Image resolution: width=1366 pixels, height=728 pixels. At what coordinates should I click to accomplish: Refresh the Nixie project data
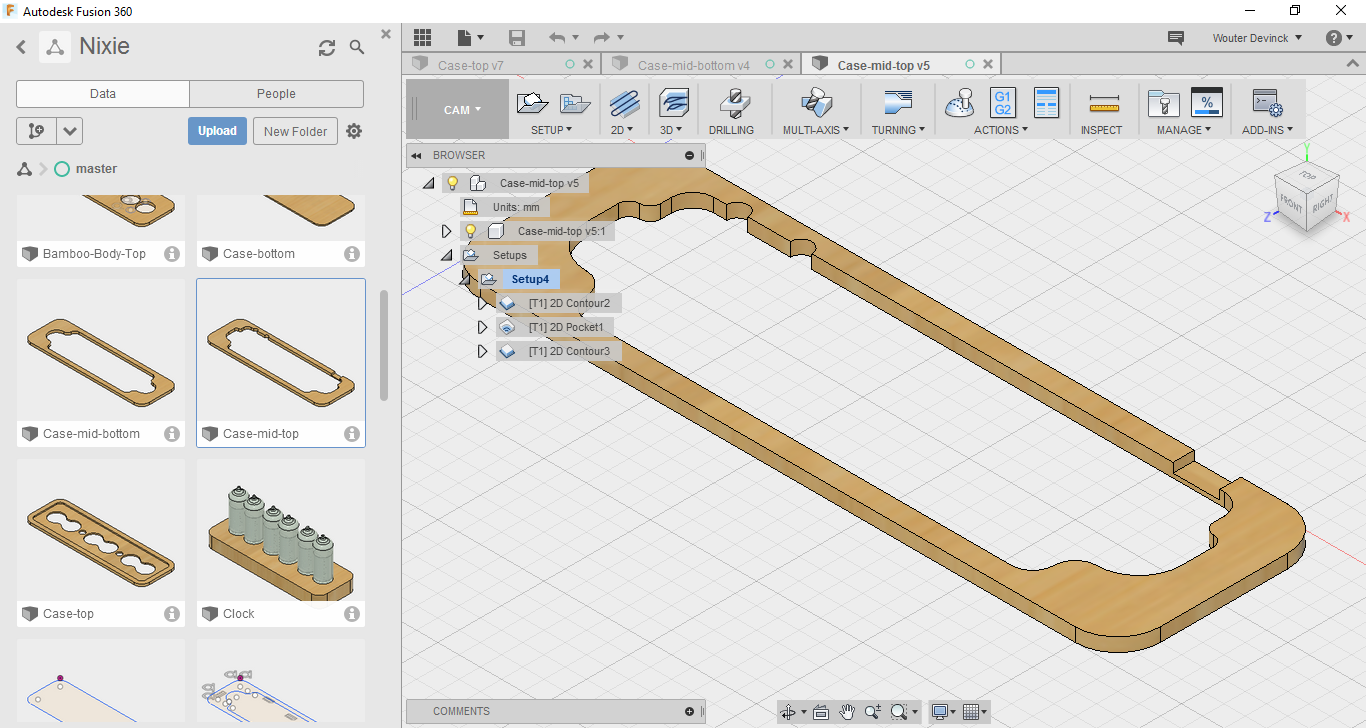point(327,47)
